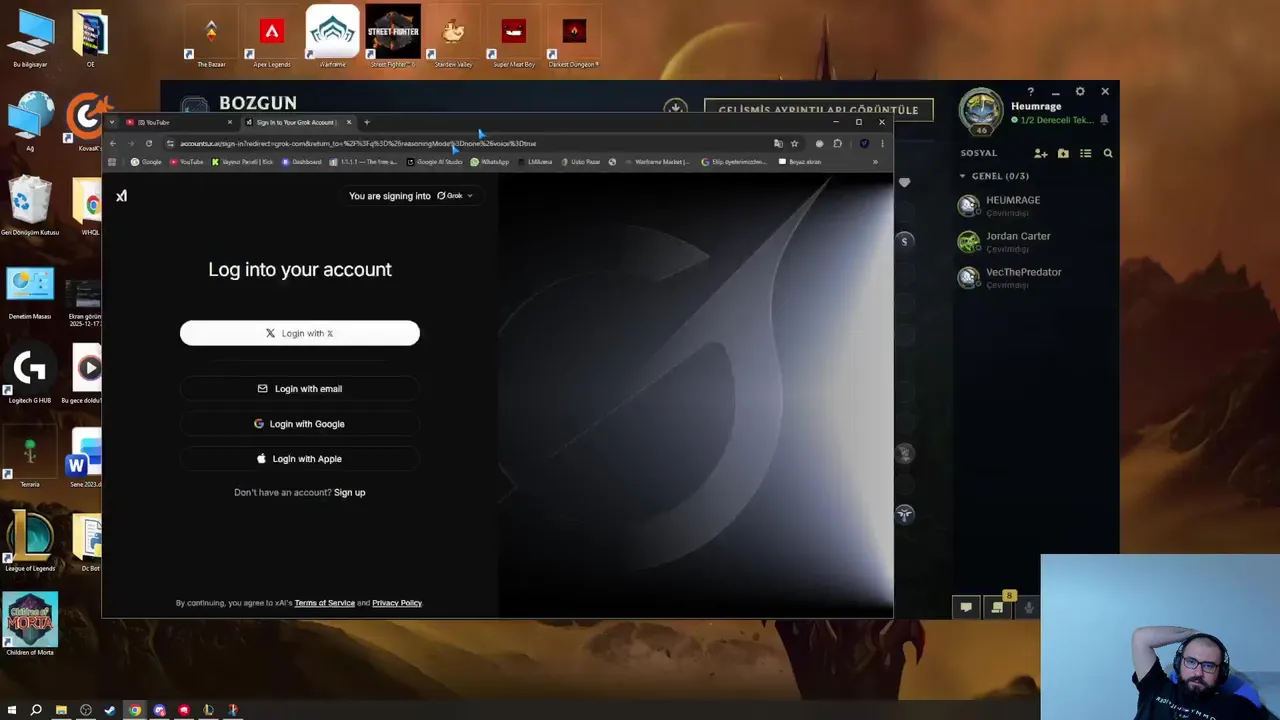Click the Login with X button
This screenshot has height=720, width=1280.
coord(300,333)
